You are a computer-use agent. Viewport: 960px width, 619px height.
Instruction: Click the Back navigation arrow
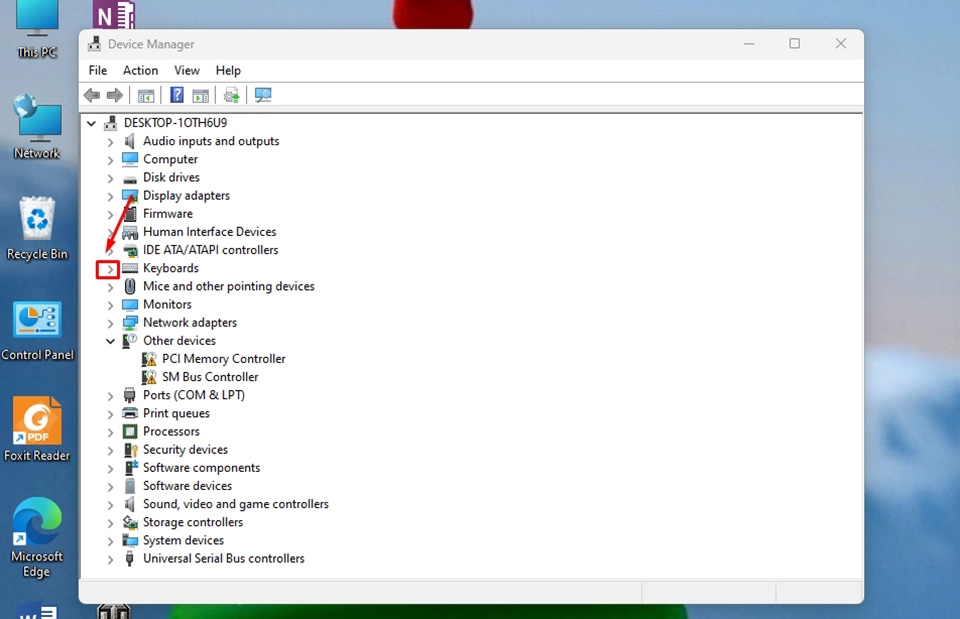(x=92, y=95)
